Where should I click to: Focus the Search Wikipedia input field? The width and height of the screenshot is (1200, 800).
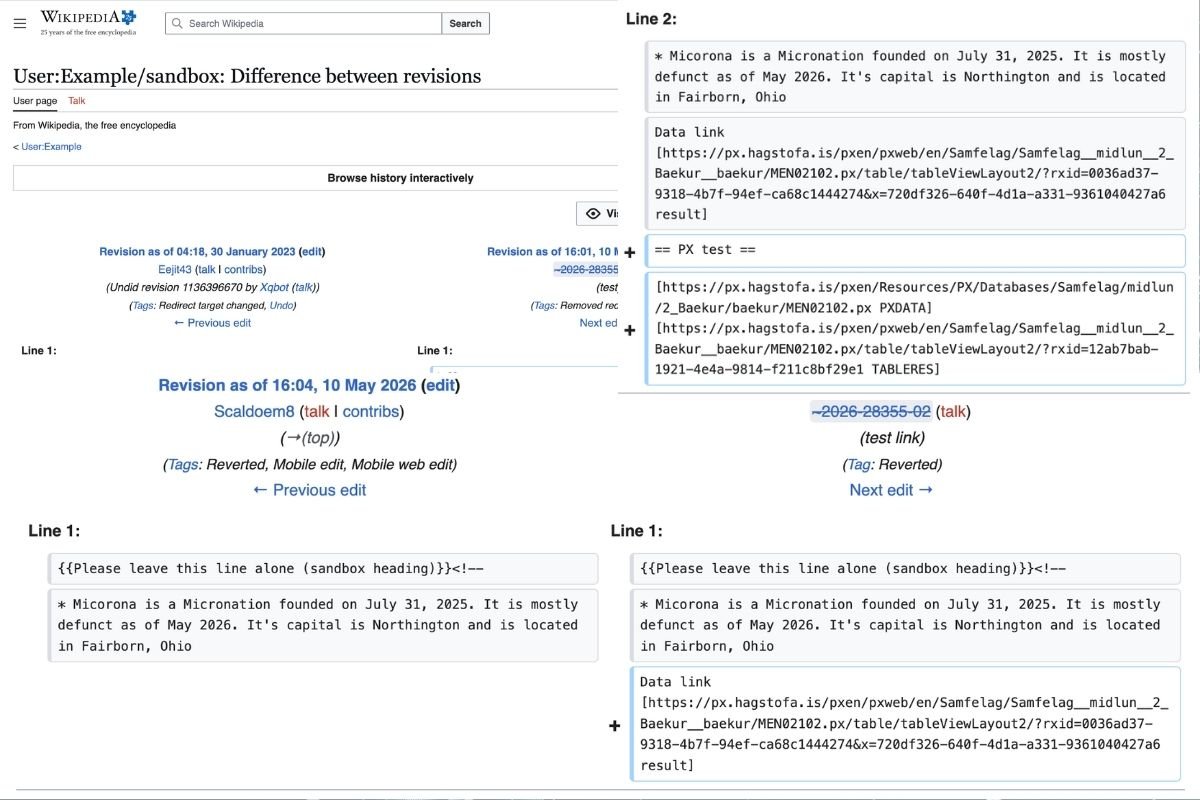303,23
